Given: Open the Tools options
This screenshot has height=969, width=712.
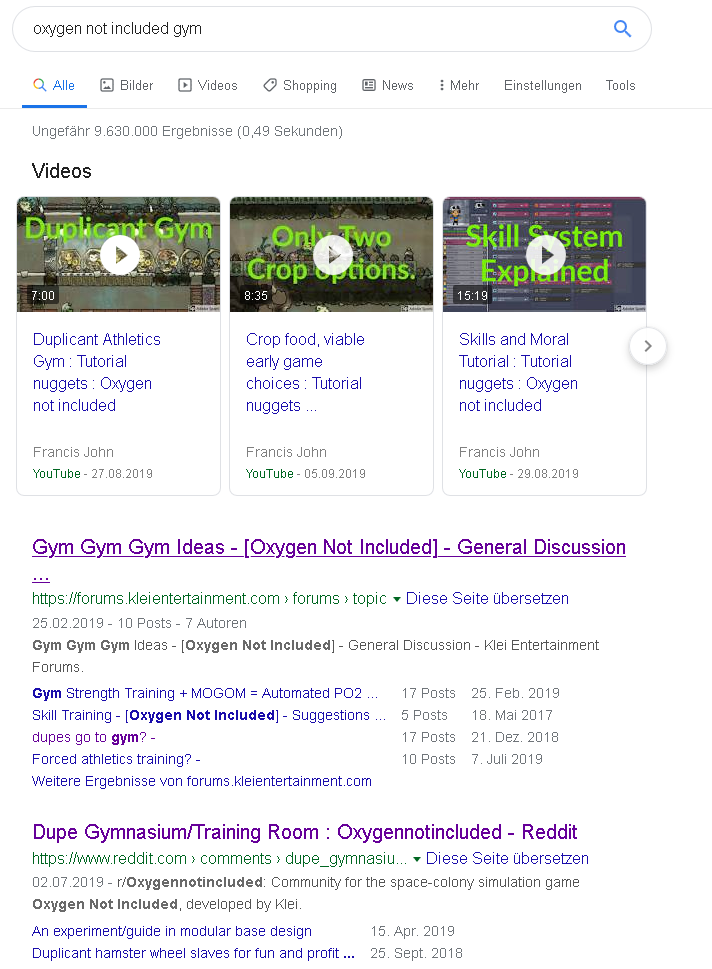Looking at the screenshot, I should (x=620, y=85).
